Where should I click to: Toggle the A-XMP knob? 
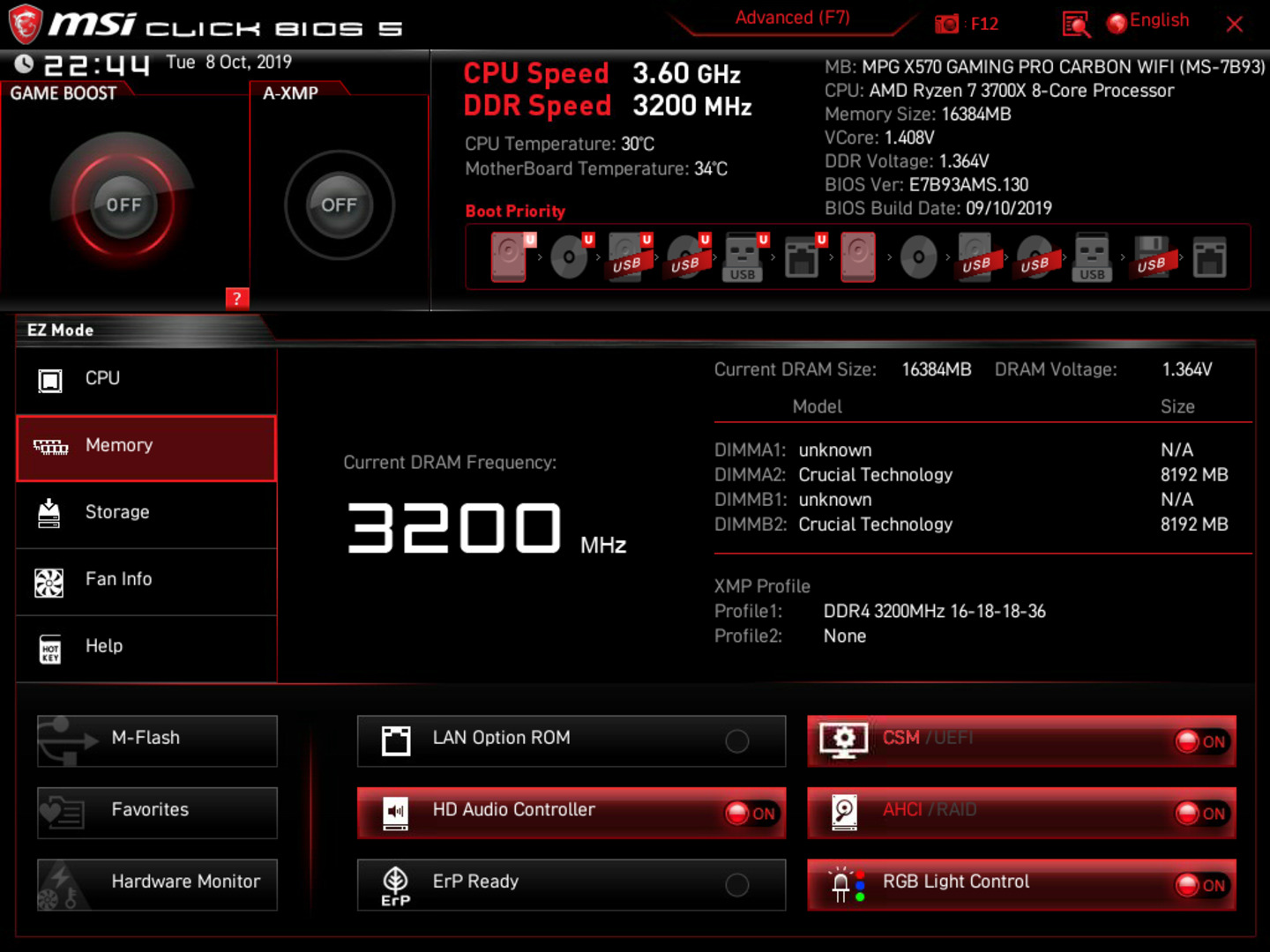click(339, 205)
